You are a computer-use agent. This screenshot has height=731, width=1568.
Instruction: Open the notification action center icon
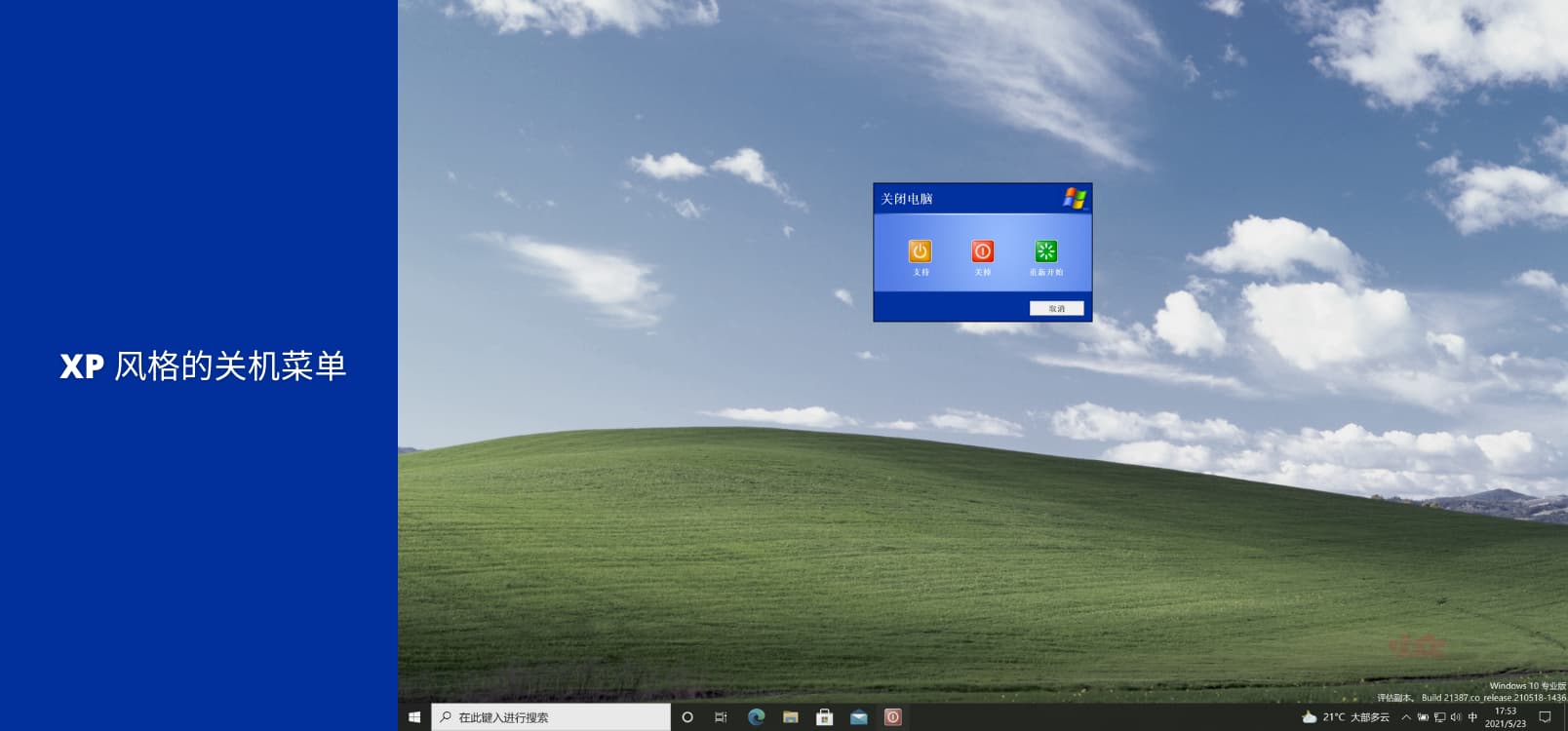click(x=1545, y=717)
